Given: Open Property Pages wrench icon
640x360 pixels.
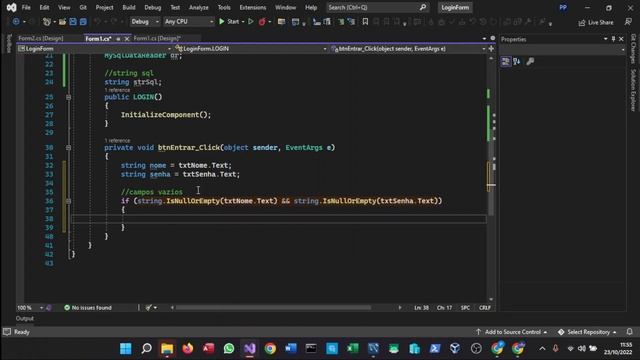Looking at the screenshot, I should (x=530, y=62).
